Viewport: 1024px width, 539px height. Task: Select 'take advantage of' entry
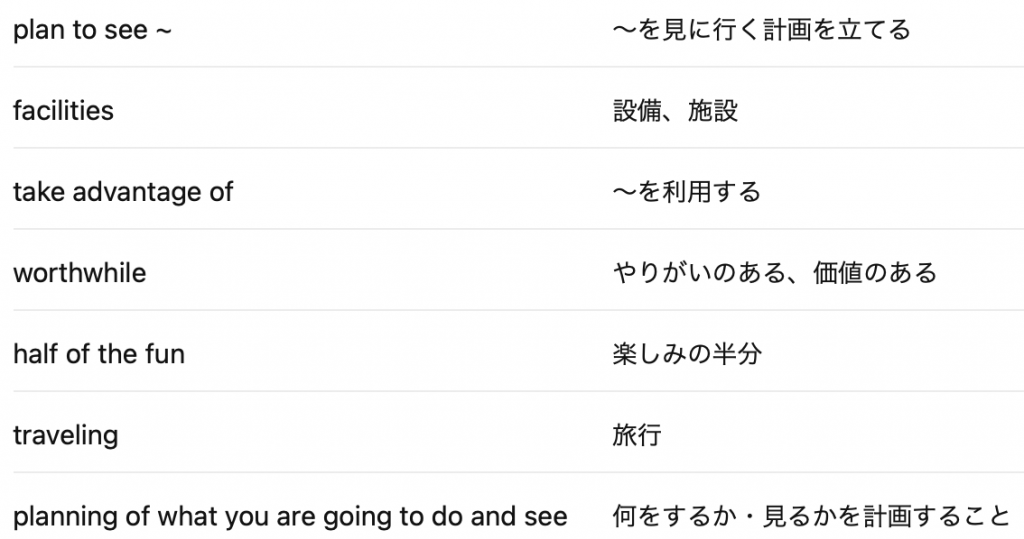123,192
